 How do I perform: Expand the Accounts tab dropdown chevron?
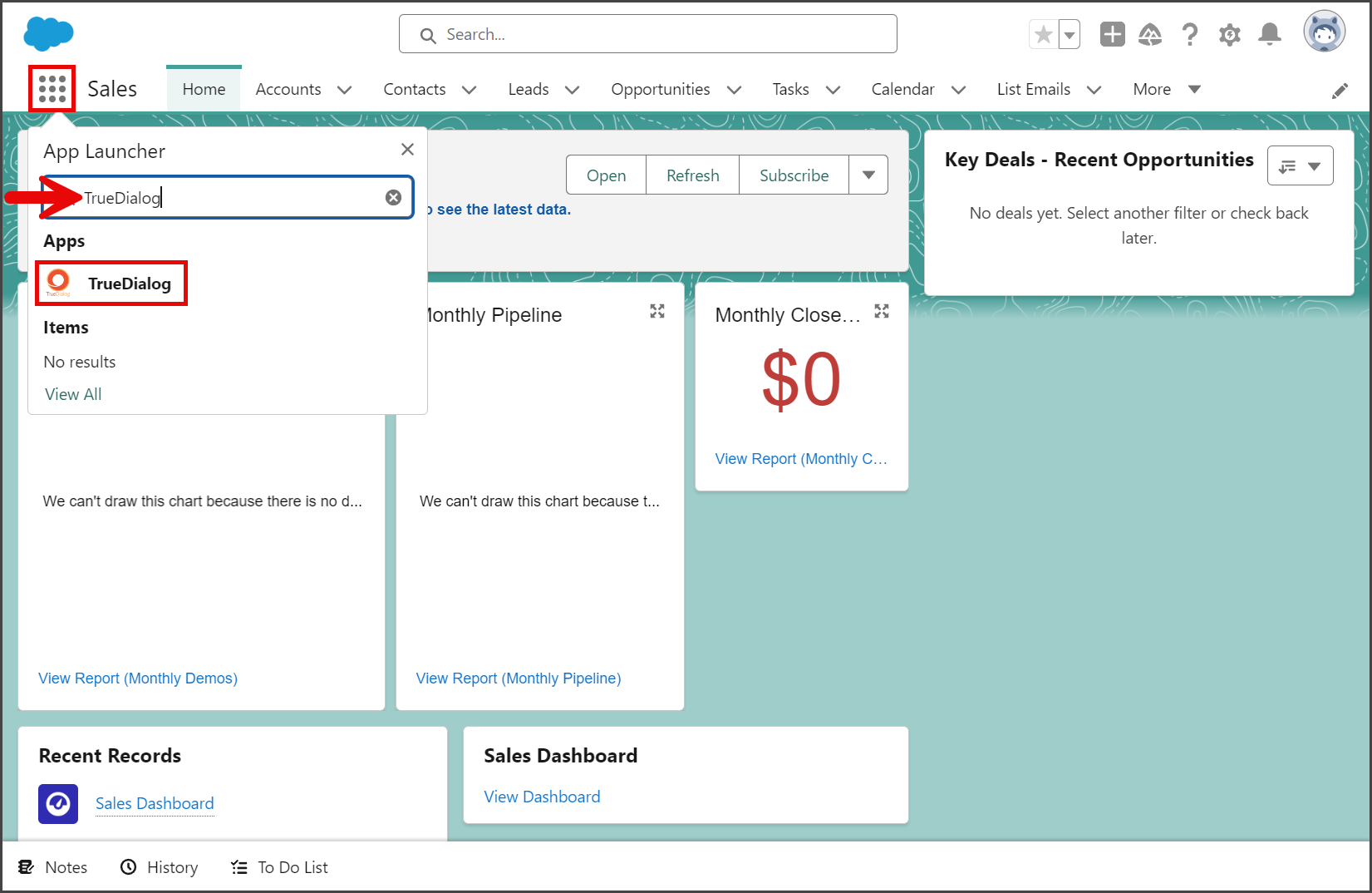[x=345, y=90]
